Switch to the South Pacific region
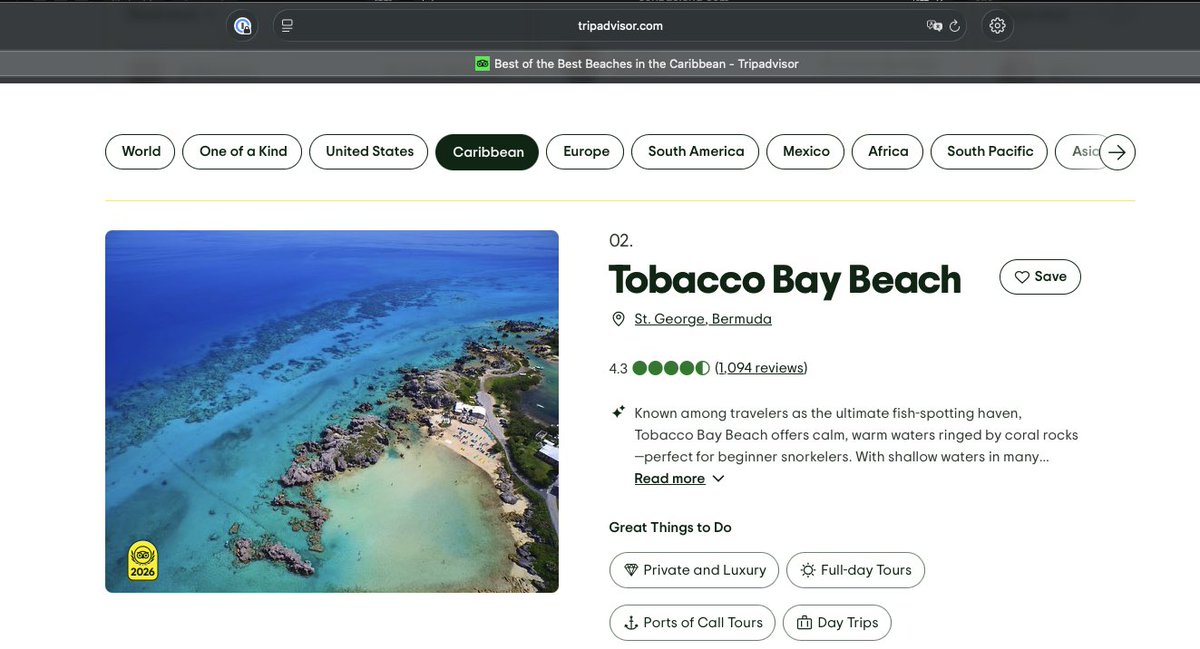 (x=990, y=152)
